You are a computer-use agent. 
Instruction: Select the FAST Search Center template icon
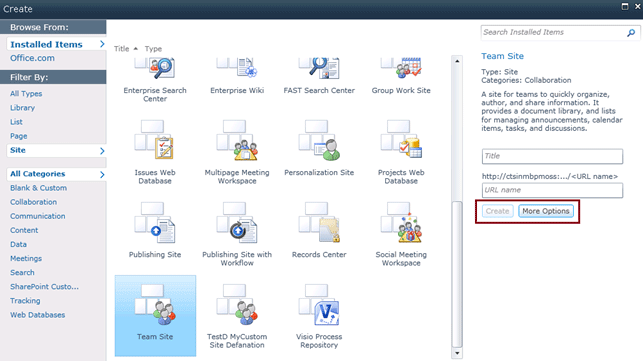tap(319, 69)
